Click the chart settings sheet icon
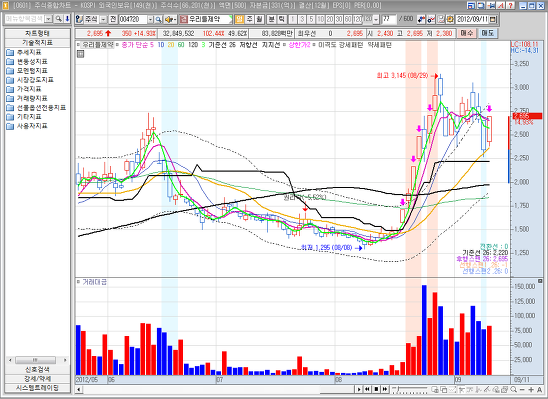Screen dimensions: 548x399 point(441,20)
